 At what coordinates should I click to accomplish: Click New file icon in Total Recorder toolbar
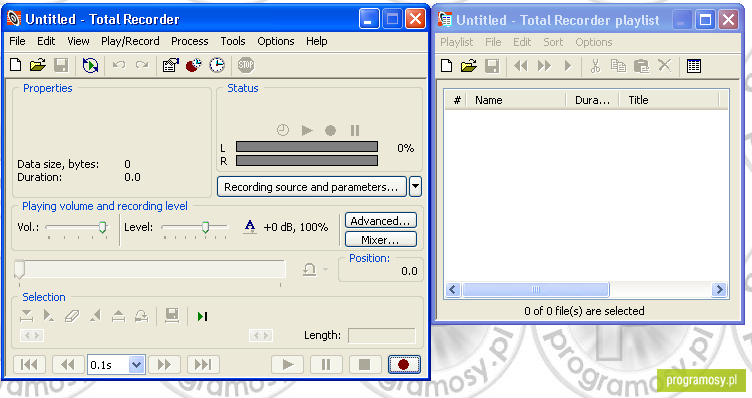pyautogui.click(x=16, y=65)
